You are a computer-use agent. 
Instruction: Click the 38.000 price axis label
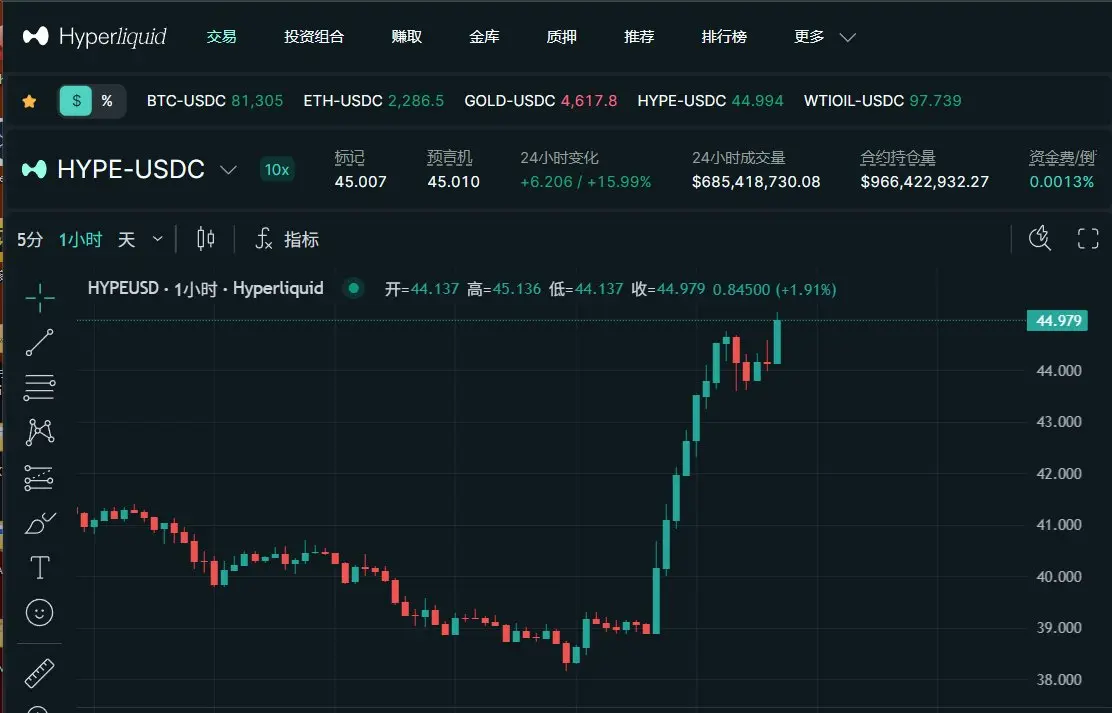tap(1059, 680)
